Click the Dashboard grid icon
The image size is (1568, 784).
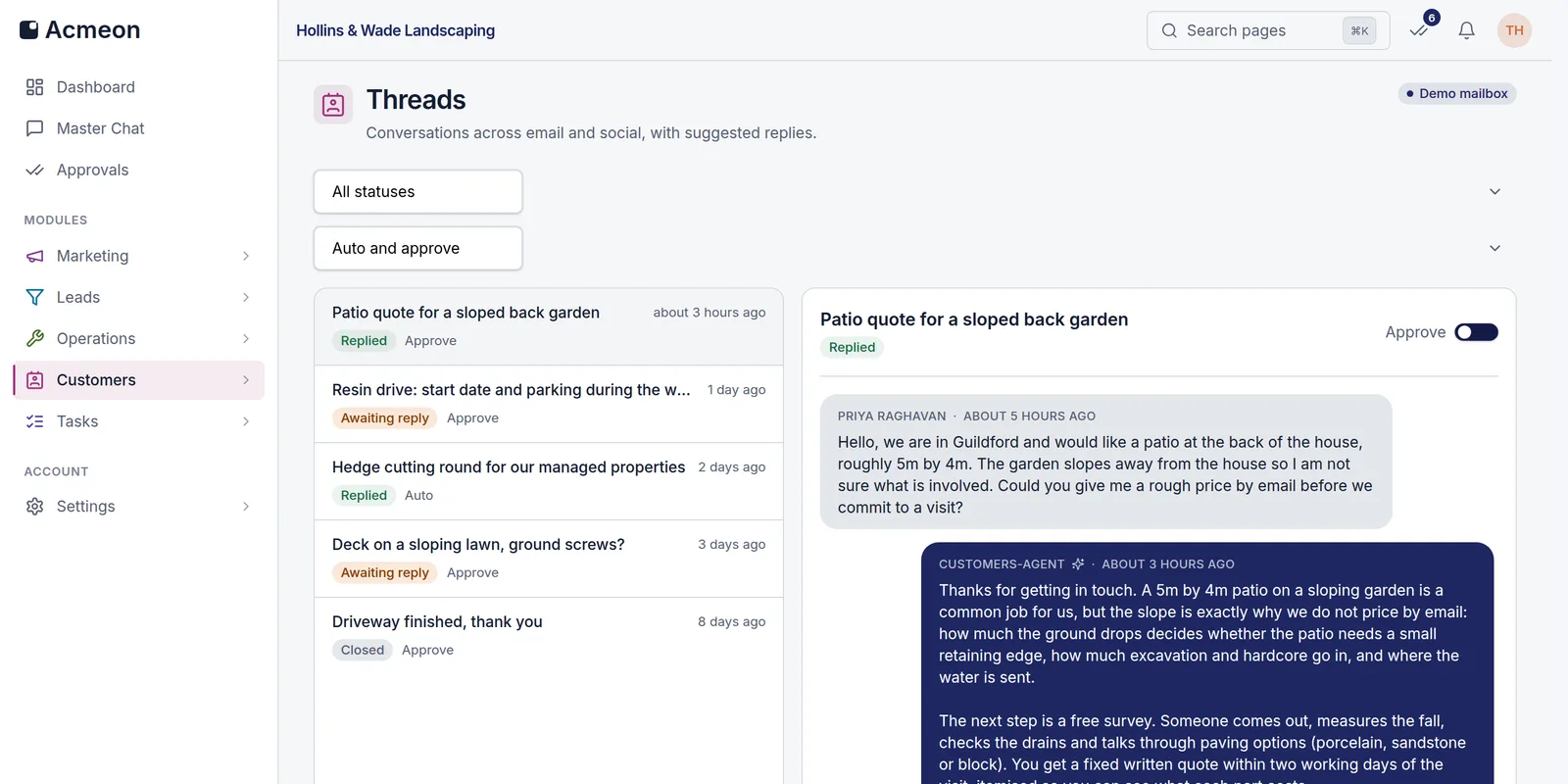[35, 87]
